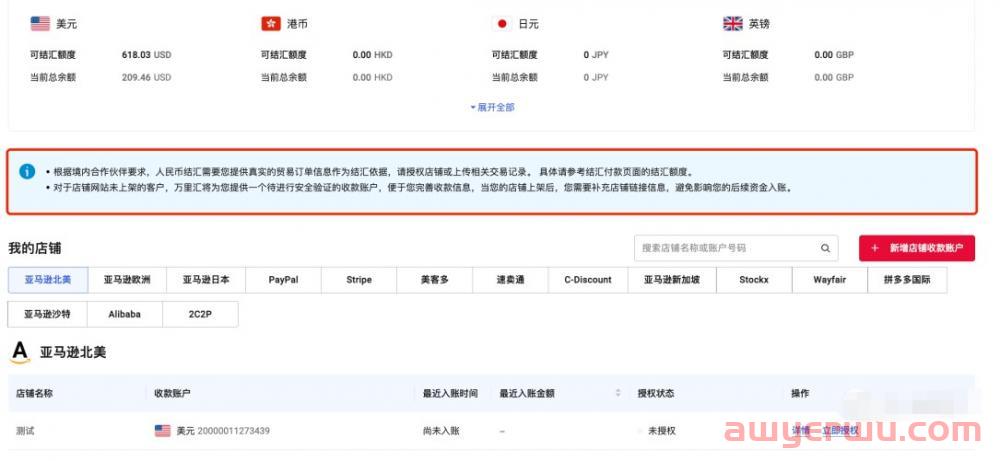Select the 拼多多国际 tab
The height and width of the screenshot is (461, 1000).
907,280
